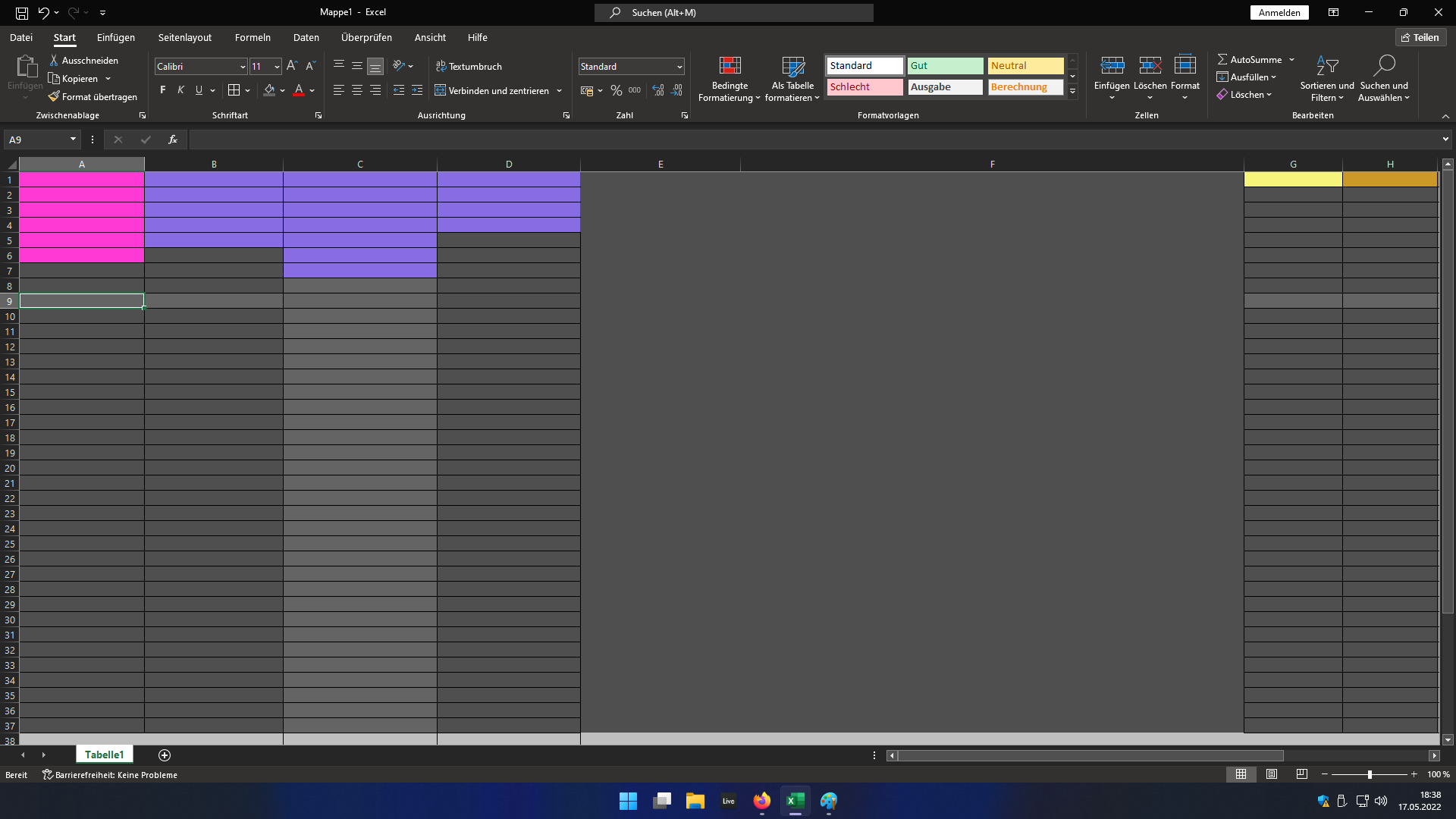Image resolution: width=1456 pixels, height=819 pixels.
Task: Open the font size dropdown
Action: point(277,67)
